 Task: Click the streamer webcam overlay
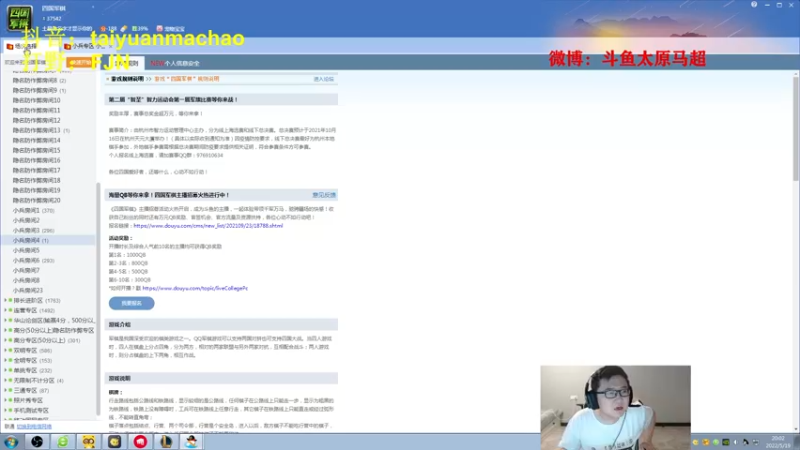[x=616, y=407]
